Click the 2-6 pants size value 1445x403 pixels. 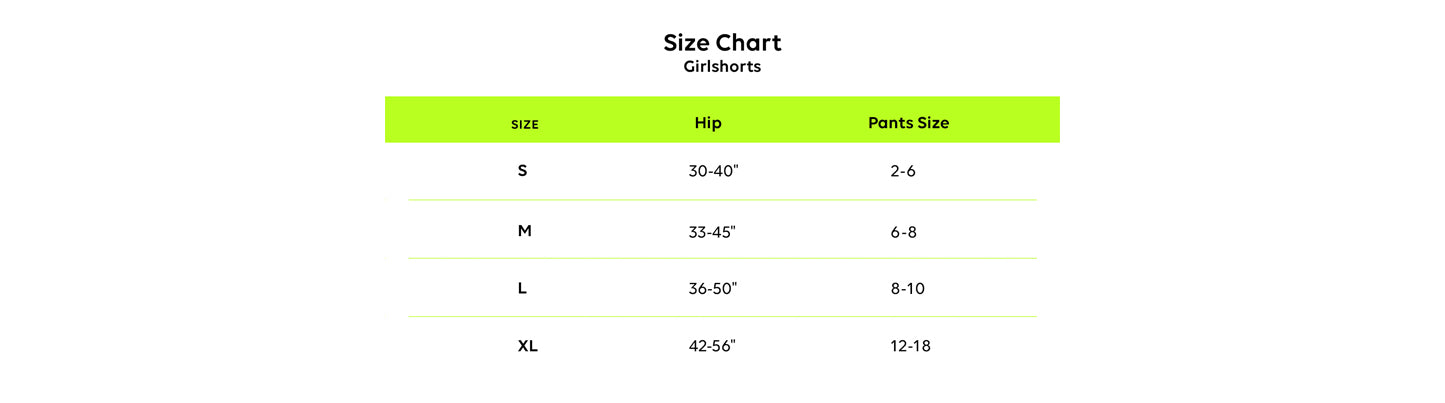(903, 171)
